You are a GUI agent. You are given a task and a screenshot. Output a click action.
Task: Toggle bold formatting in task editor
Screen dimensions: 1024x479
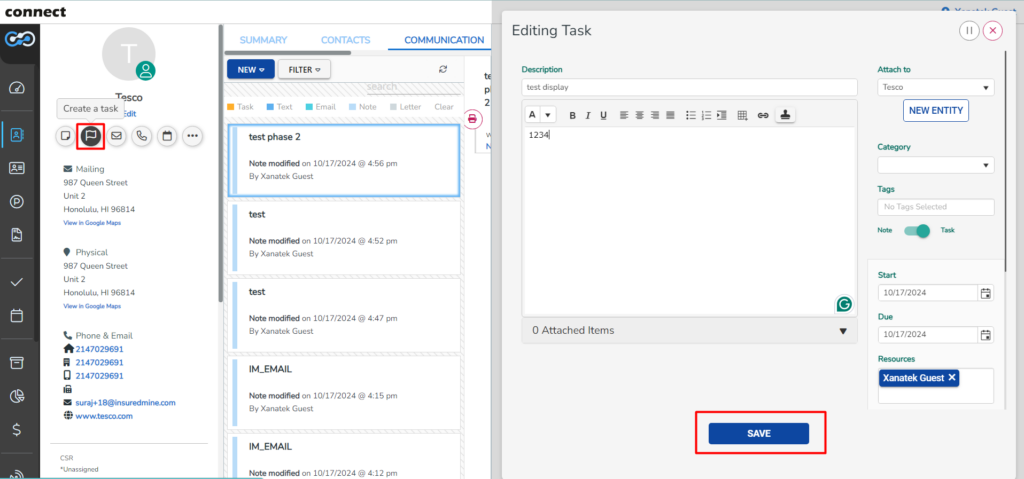(572, 116)
